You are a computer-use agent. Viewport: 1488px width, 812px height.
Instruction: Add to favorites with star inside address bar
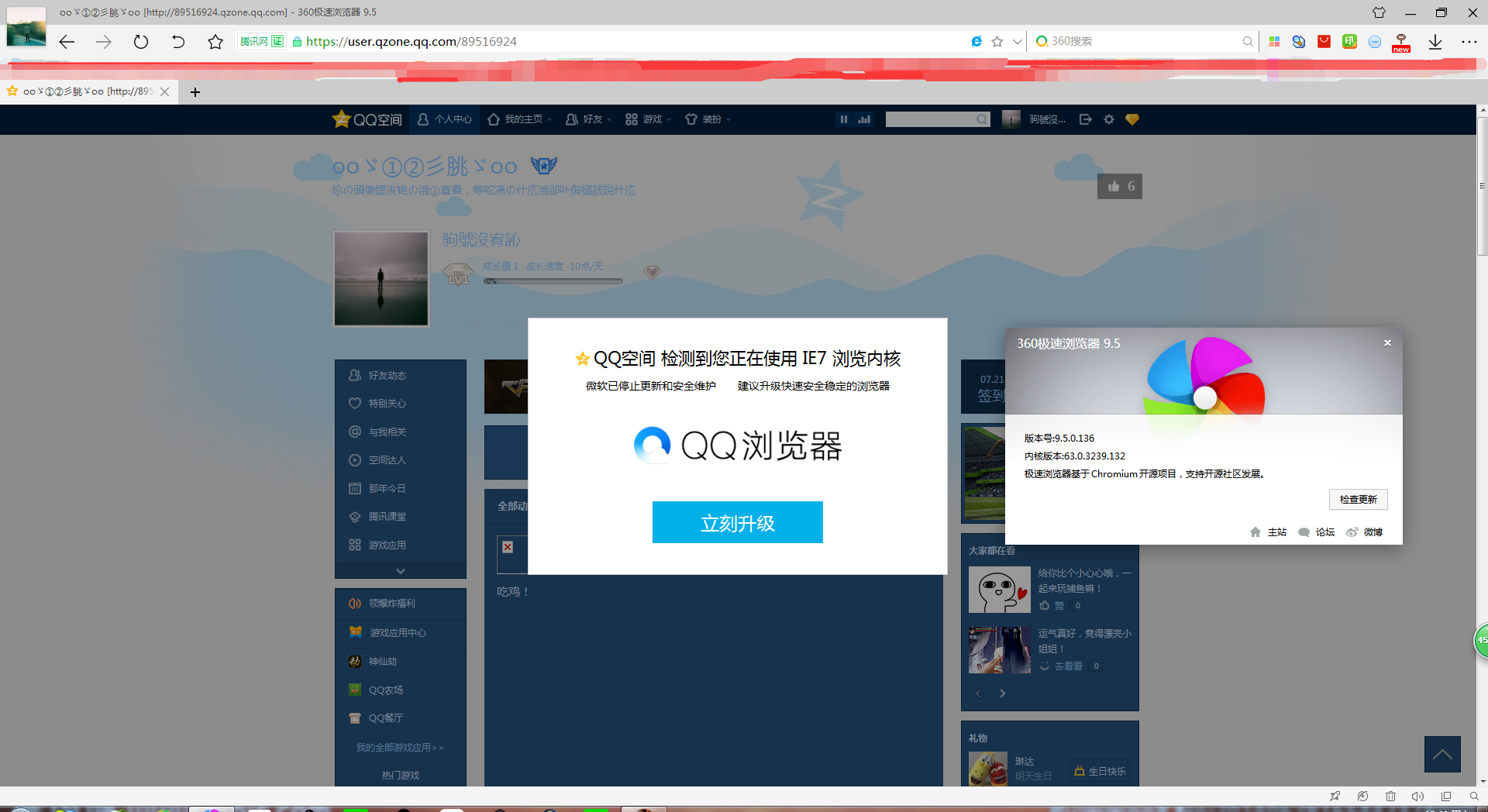coord(997,42)
